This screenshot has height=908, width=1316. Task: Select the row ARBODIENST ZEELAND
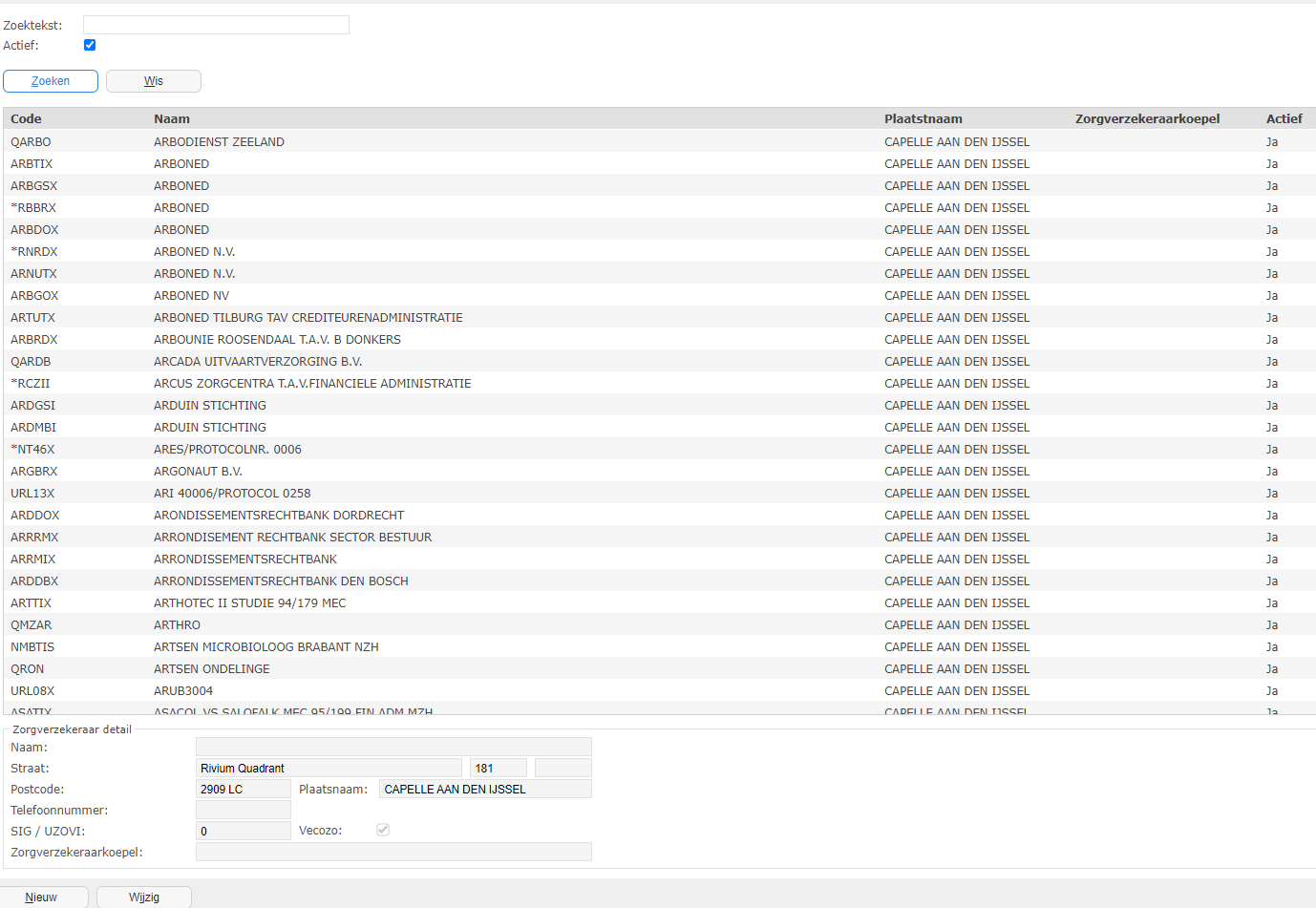pos(659,141)
